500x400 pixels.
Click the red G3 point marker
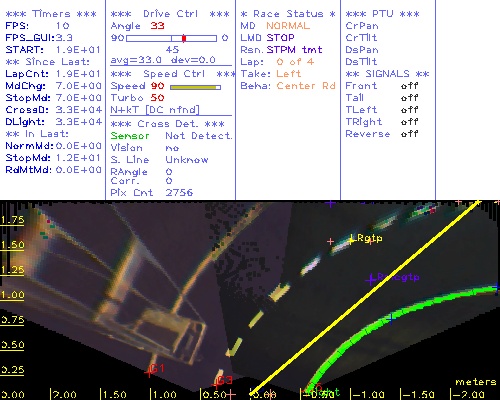[216, 385]
